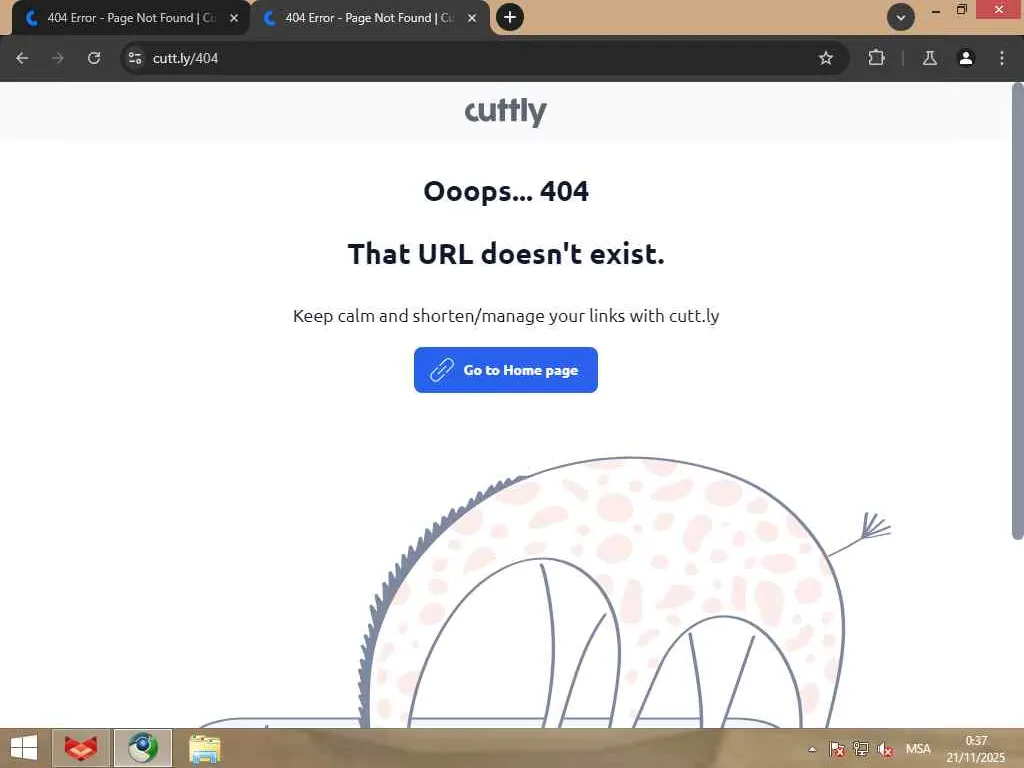Restore down the Chrome window

[x=961, y=10]
